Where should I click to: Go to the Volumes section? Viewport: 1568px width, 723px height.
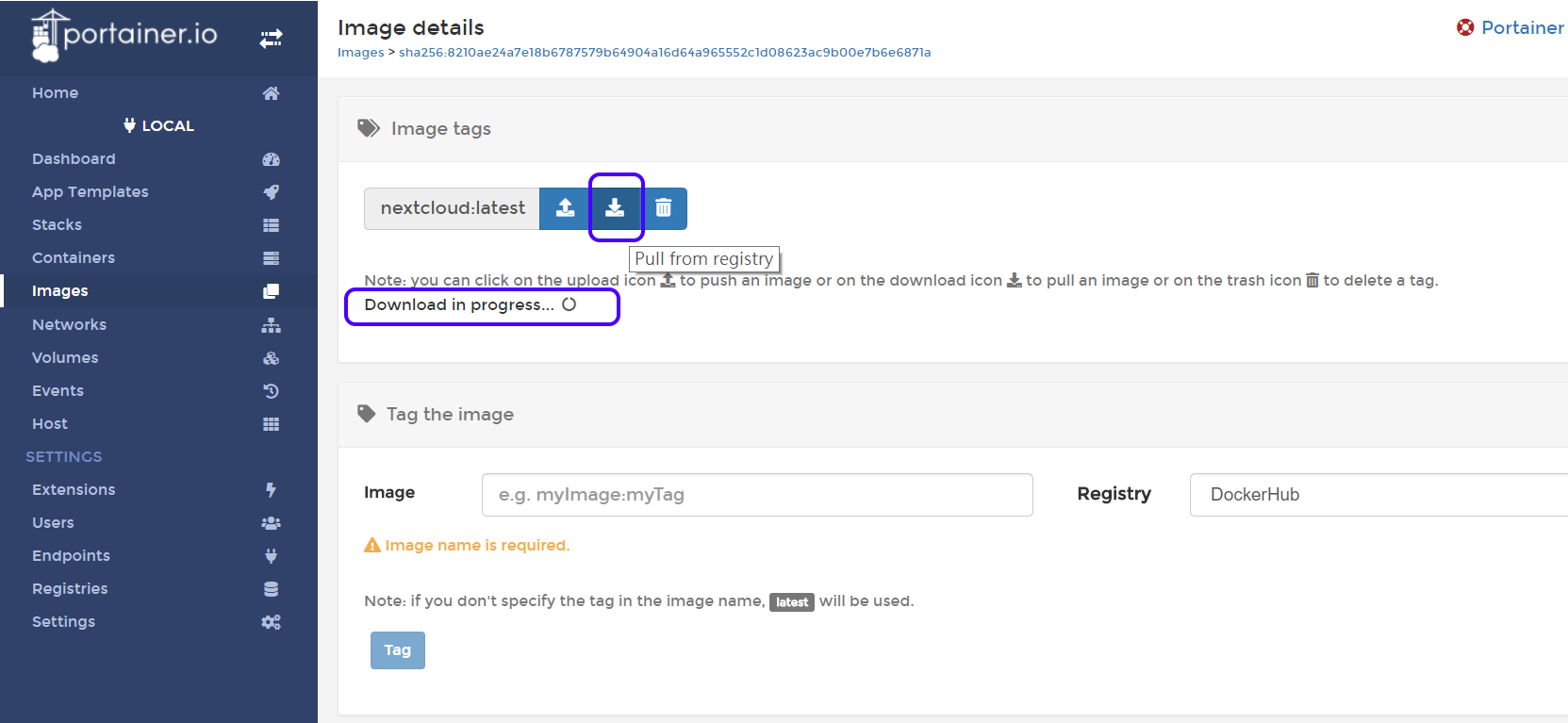(x=65, y=358)
